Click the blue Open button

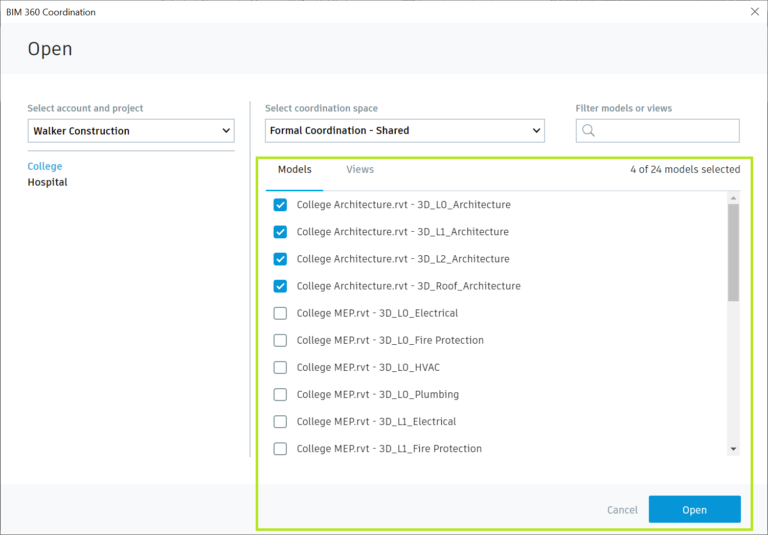point(695,510)
